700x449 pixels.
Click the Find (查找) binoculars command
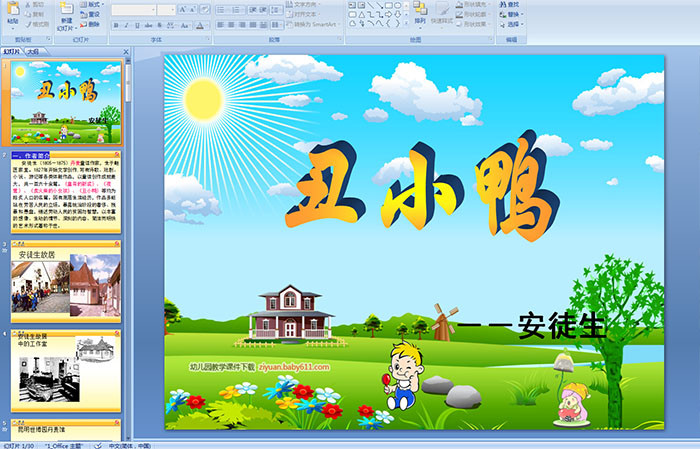coord(509,4)
